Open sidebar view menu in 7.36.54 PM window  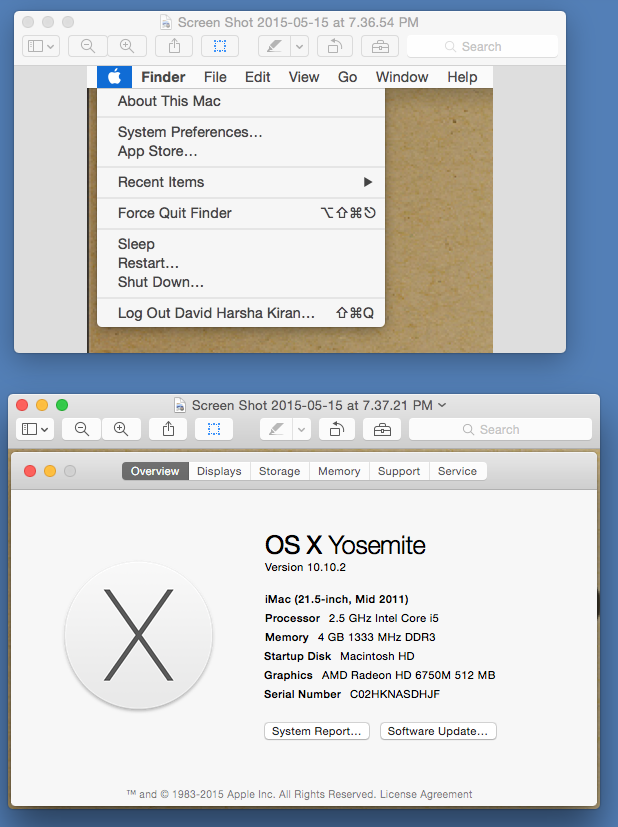pyautogui.click(x=40, y=46)
